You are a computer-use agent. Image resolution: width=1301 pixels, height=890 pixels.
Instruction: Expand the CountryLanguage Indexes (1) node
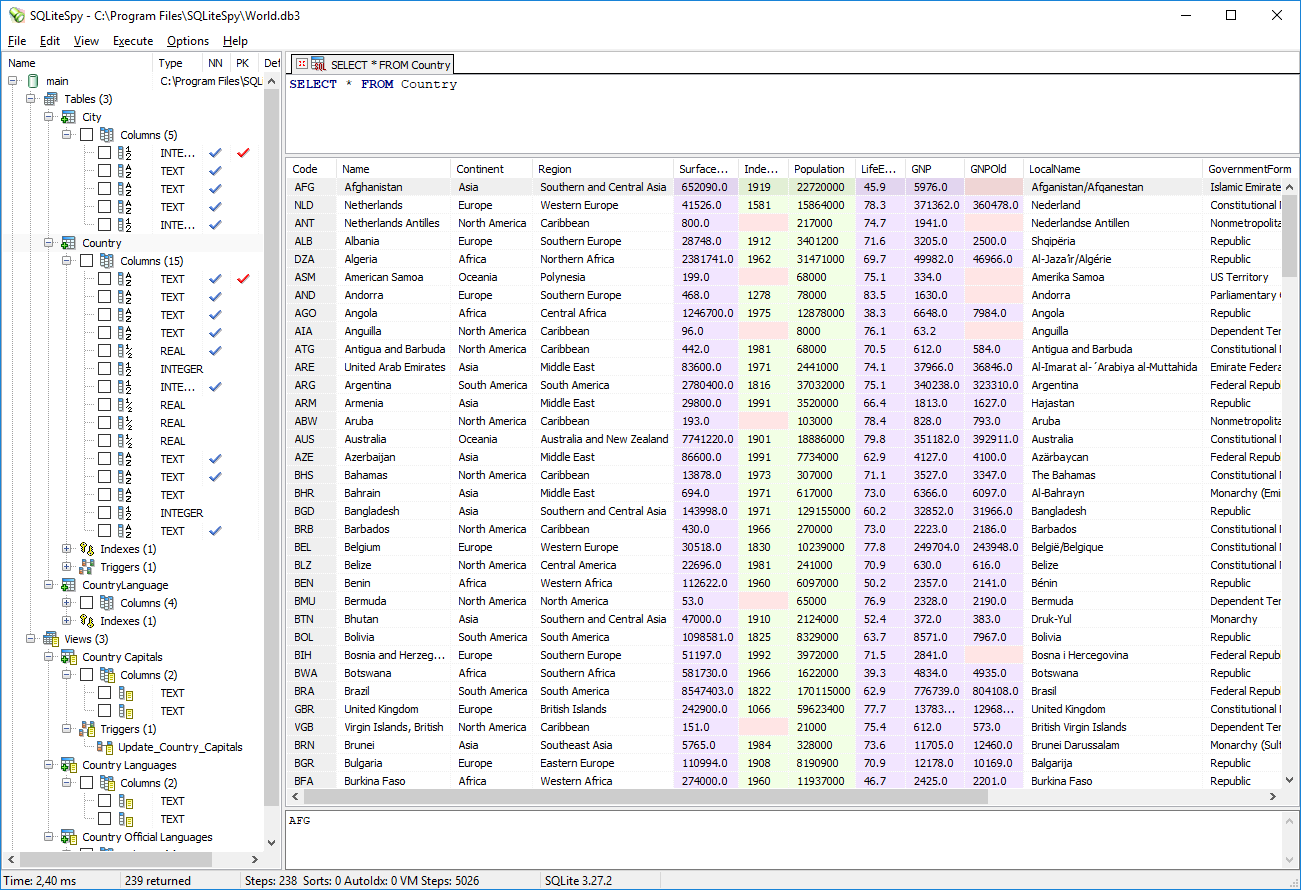pos(67,621)
